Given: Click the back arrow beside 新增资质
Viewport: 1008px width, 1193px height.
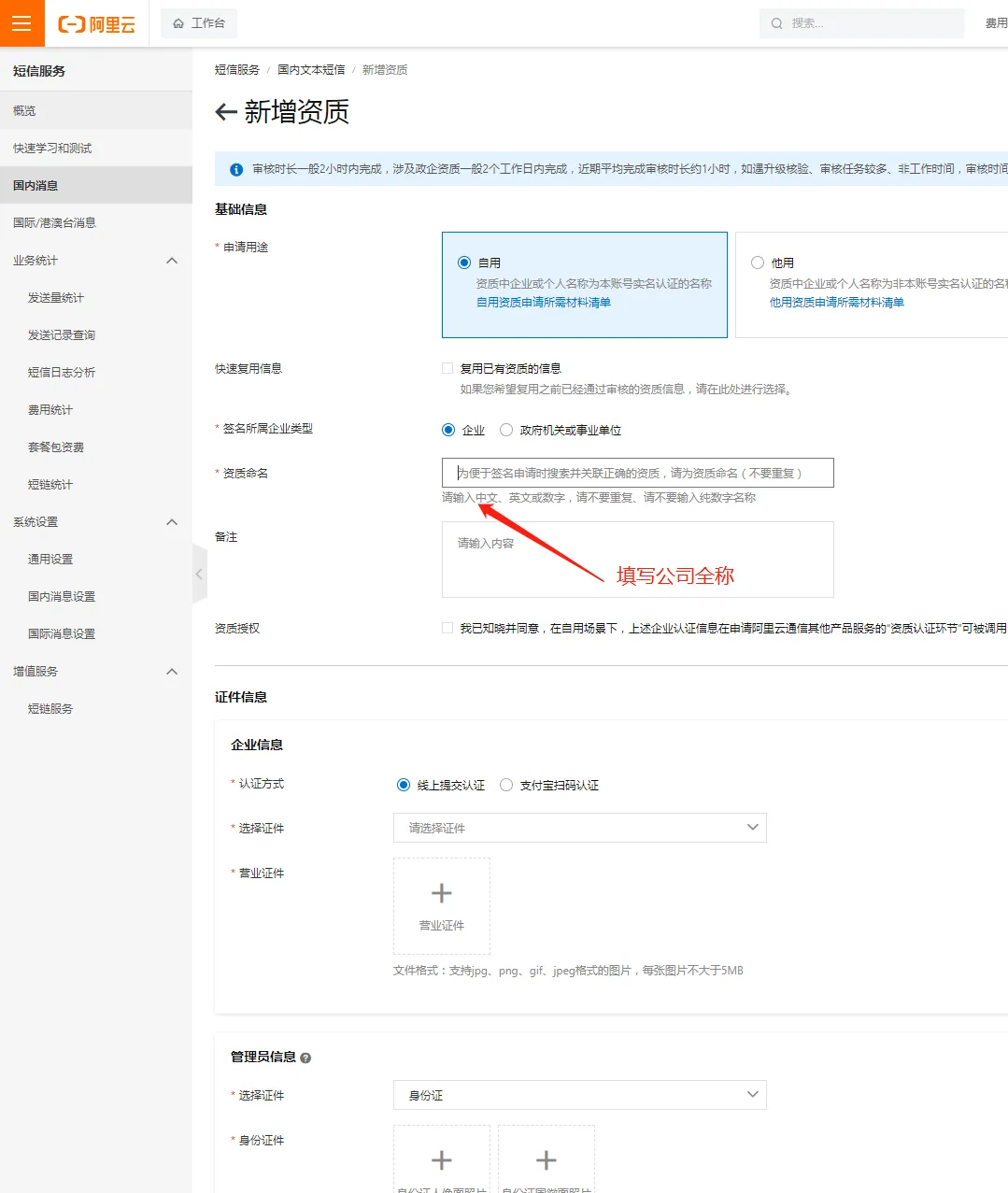Looking at the screenshot, I should [x=225, y=112].
